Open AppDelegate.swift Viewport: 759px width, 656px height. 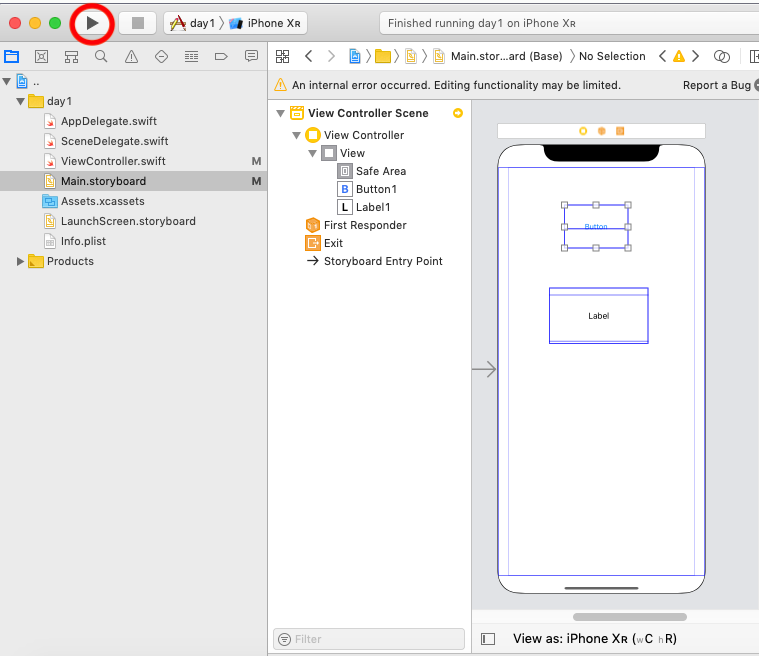108,121
